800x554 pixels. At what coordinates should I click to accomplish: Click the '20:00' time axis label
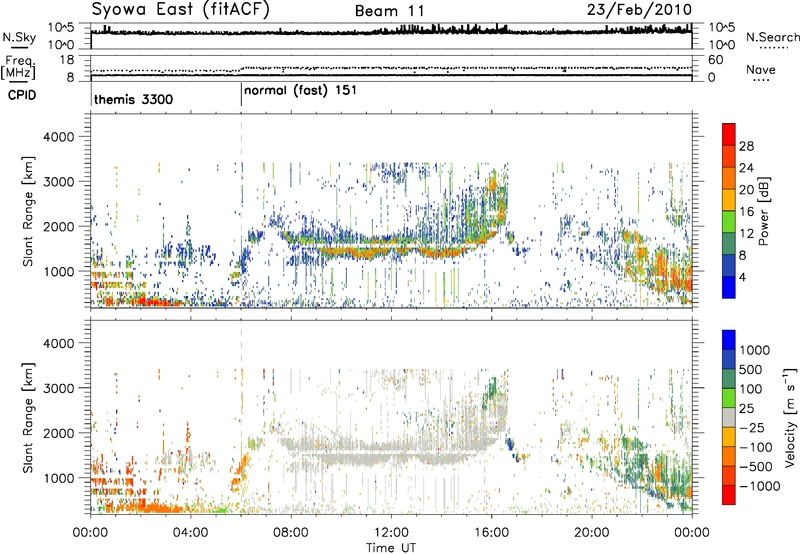pos(591,533)
